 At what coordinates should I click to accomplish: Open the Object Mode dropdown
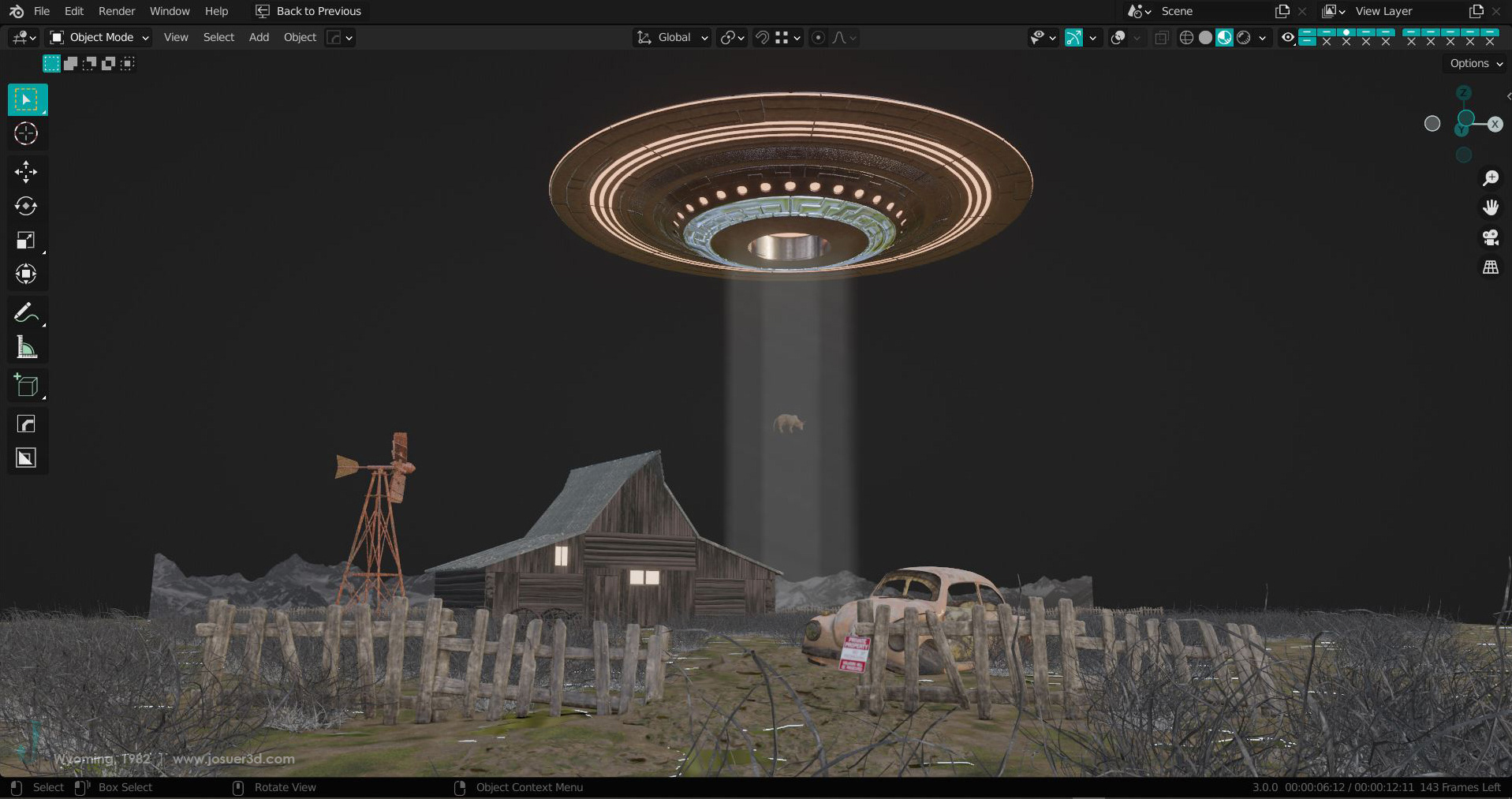point(99,37)
